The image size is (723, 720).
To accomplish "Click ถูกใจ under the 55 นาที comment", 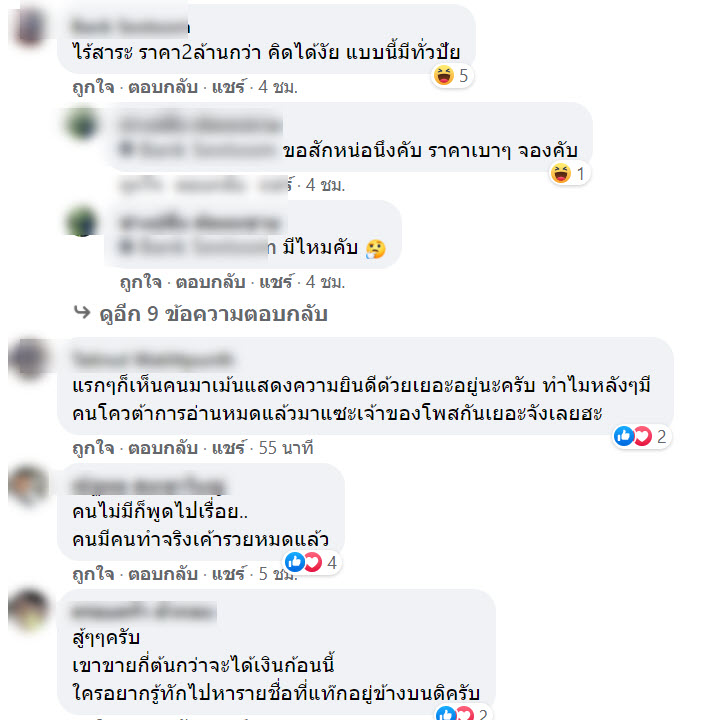I will click(x=93, y=448).
